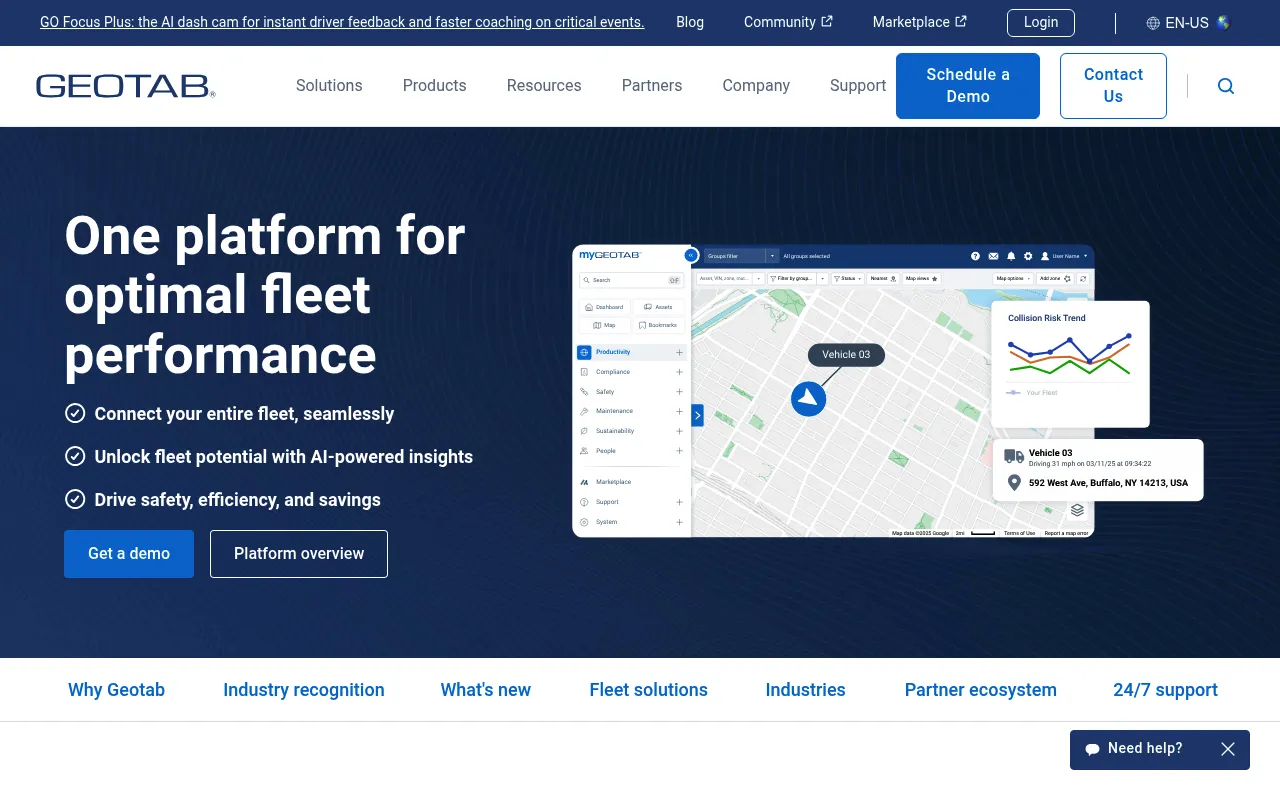Click the notification bell in MyGeotab preview
The image size is (1280, 800).
click(x=1011, y=256)
